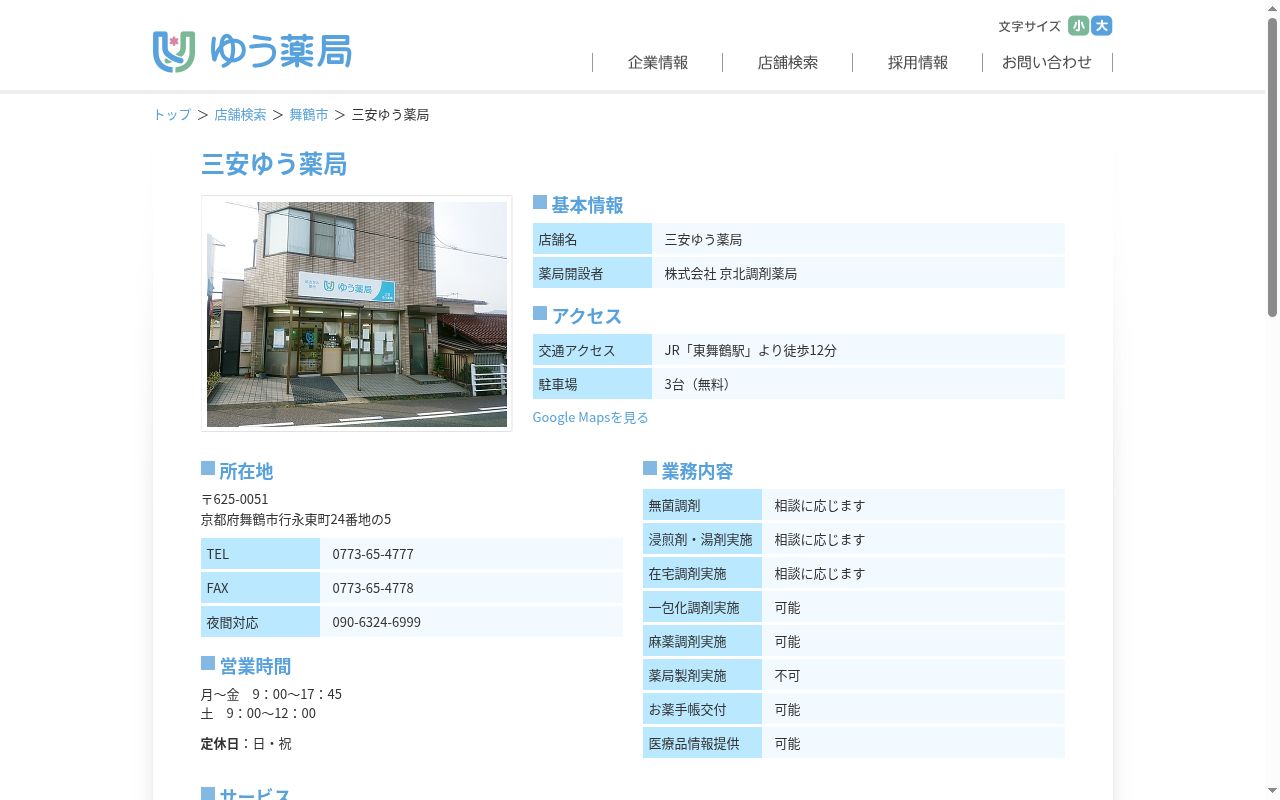Click the 定休日：日・祝 text
This screenshot has width=1280, height=800.
click(x=246, y=744)
